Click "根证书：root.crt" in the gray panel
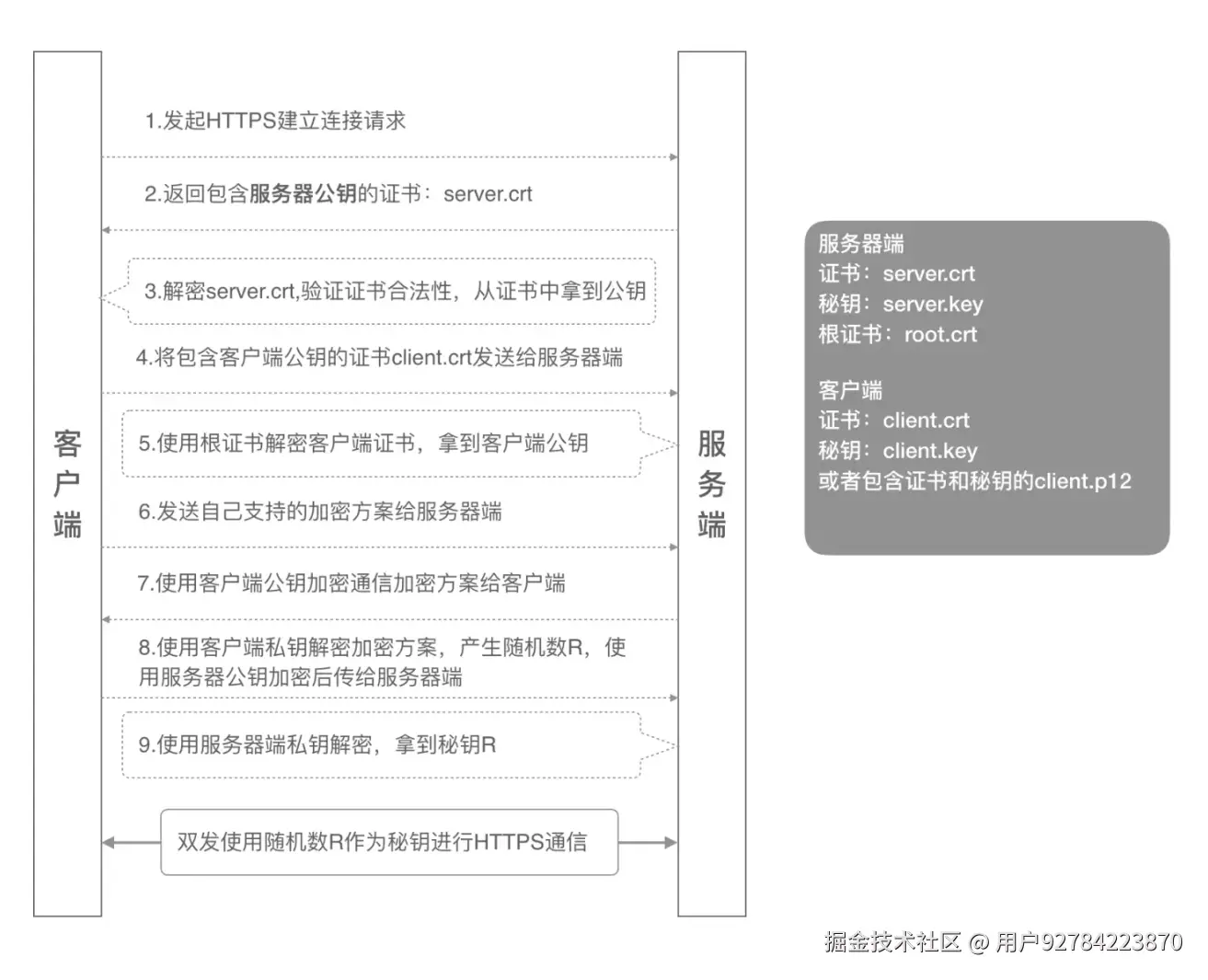Viewport: 1208px width, 980px height. 898,334
